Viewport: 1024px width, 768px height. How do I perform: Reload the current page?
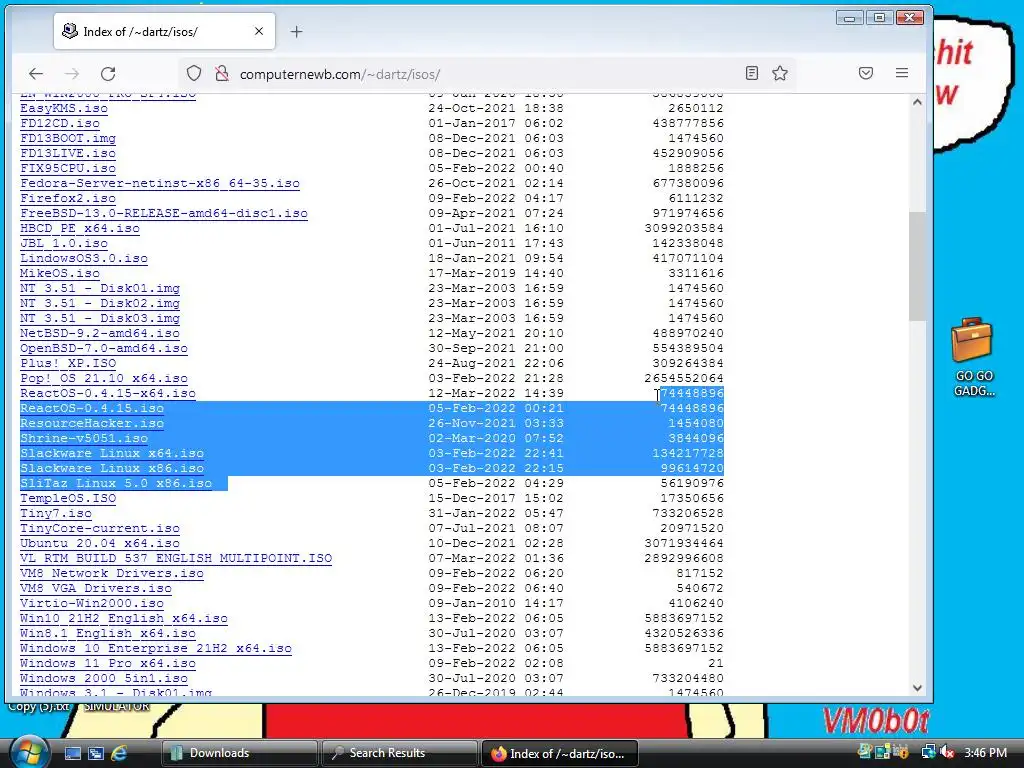108,74
